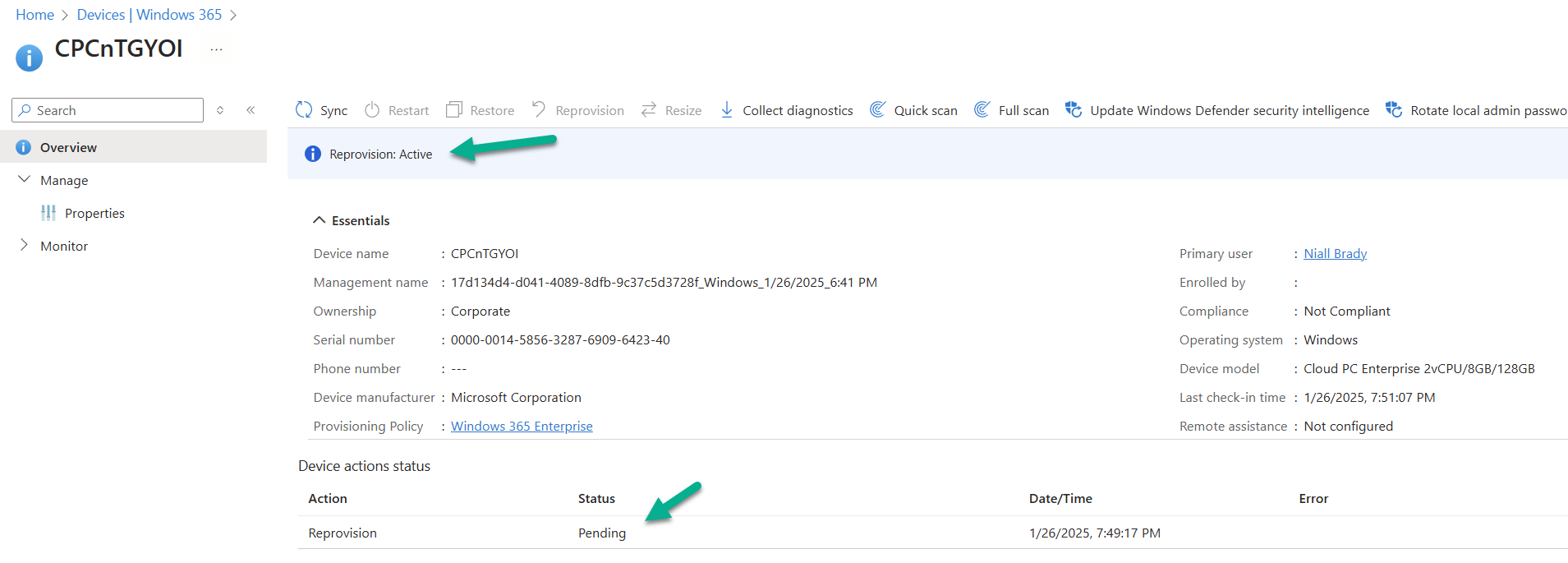Click the Rotate local admin password icon
This screenshot has height=563, width=1568.
coord(1394,109)
